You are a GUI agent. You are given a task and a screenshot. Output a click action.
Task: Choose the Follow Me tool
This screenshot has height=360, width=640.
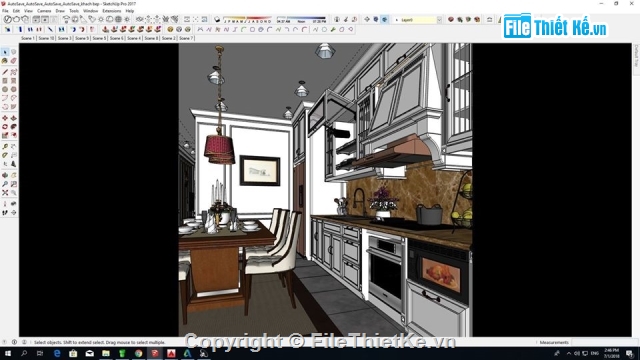[13, 127]
